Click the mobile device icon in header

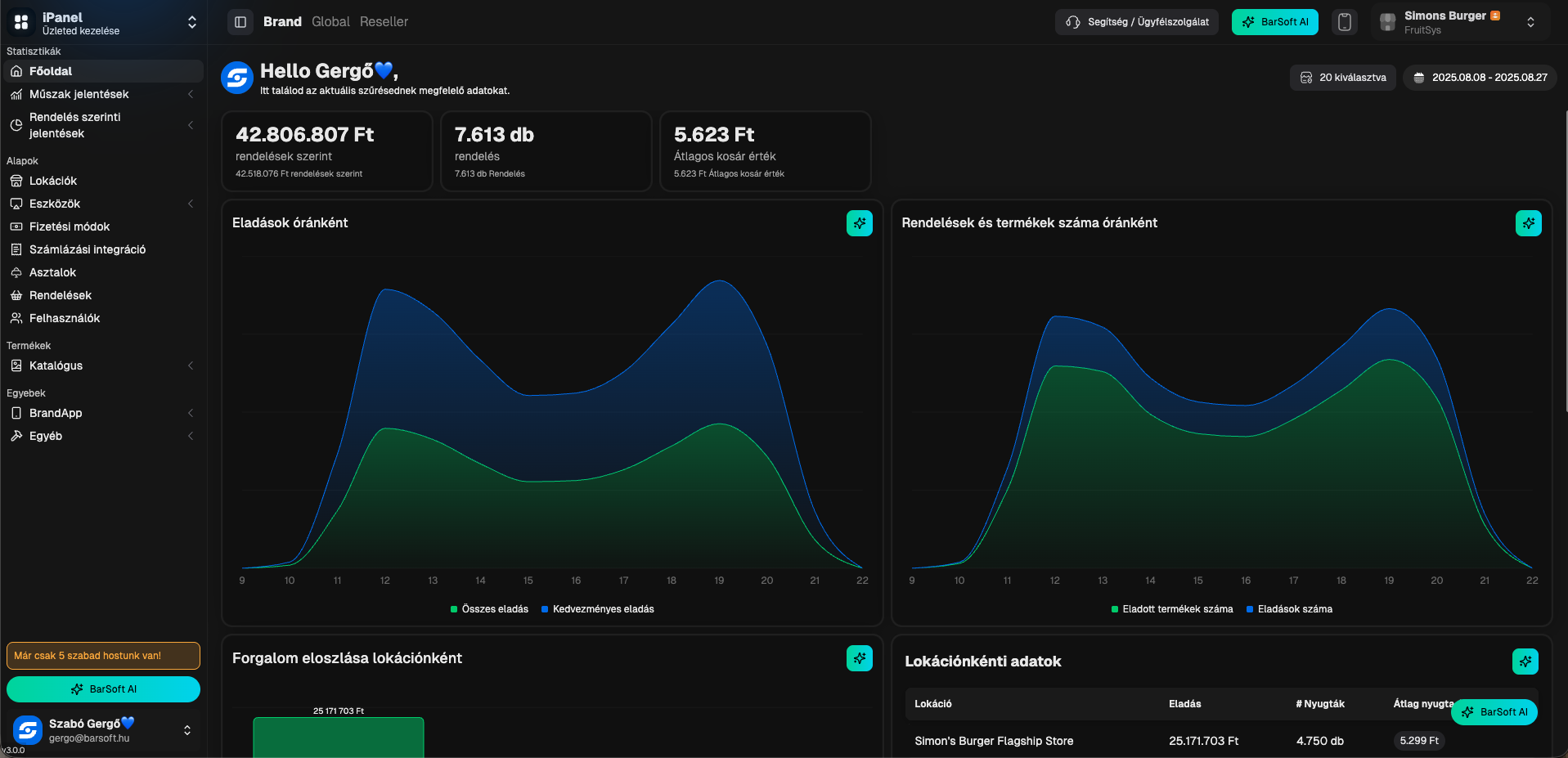click(1344, 22)
